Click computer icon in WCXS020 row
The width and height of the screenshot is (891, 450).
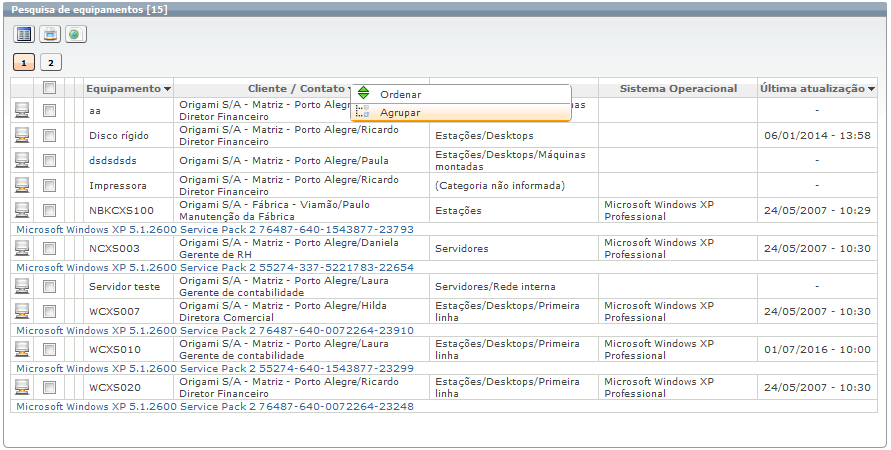(x=22, y=388)
